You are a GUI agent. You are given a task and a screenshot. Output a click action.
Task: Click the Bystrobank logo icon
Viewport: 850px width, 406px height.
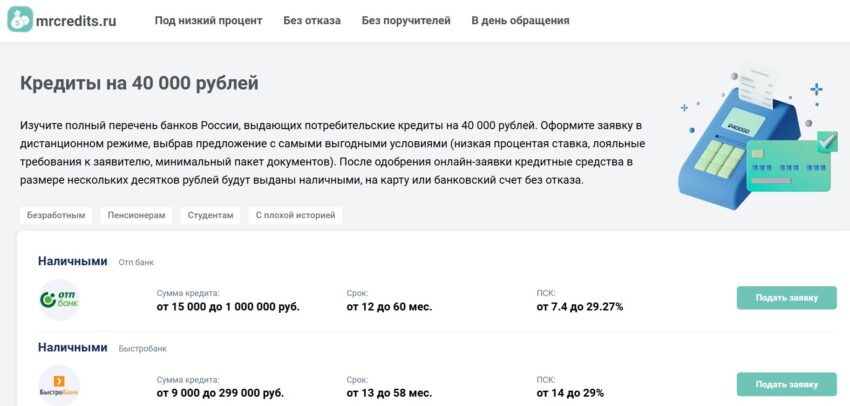(59, 385)
